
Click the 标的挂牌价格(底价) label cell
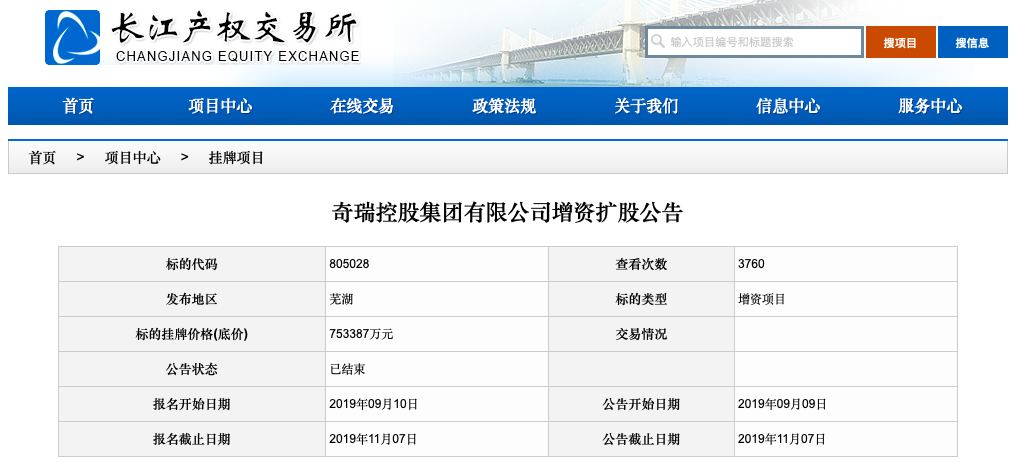(x=192, y=334)
